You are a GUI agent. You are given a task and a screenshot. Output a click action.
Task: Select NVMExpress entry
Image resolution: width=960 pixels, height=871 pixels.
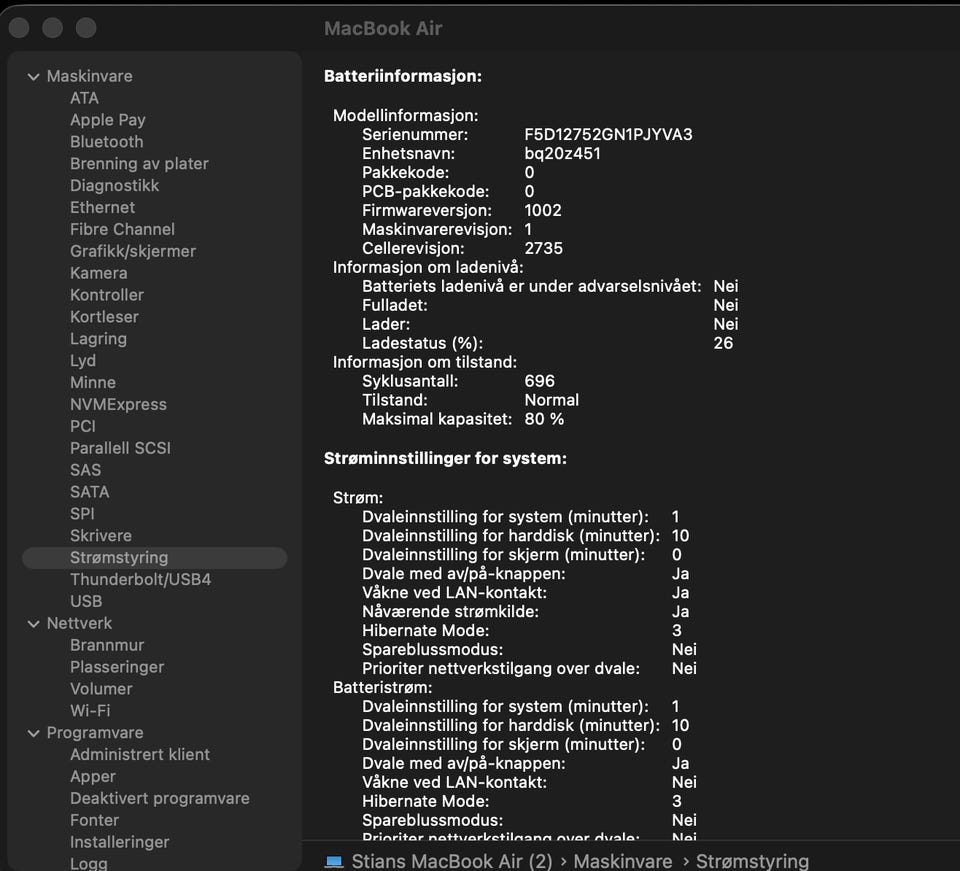tap(118, 405)
